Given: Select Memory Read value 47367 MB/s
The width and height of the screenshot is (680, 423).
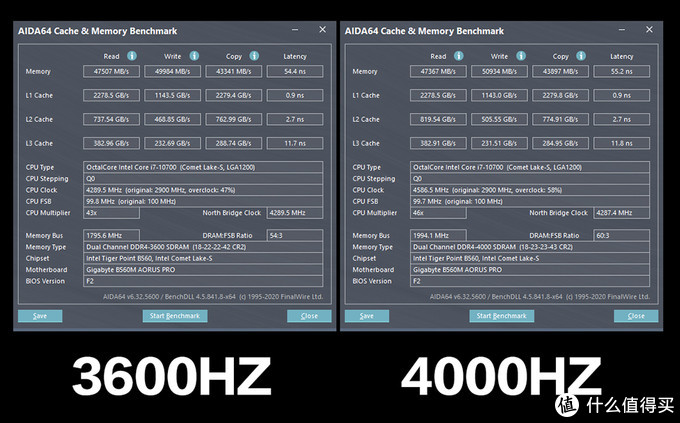Looking at the screenshot, I should click(x=438, y=71).
